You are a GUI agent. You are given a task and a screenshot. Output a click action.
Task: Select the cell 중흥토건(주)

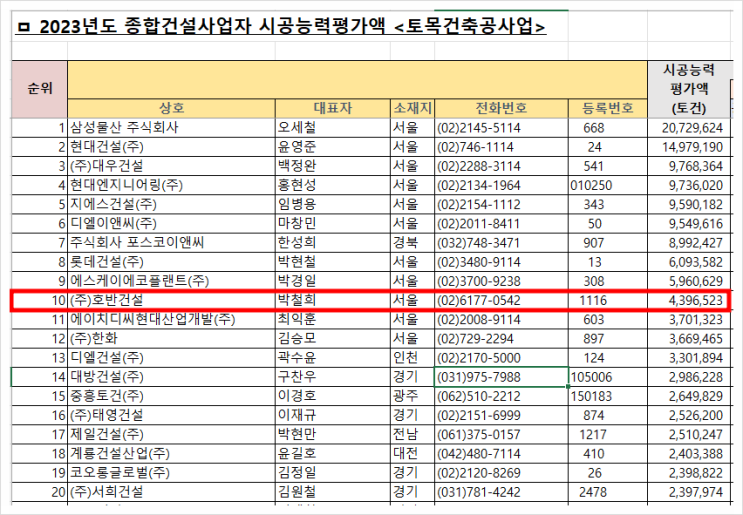(x=172, y=396)
